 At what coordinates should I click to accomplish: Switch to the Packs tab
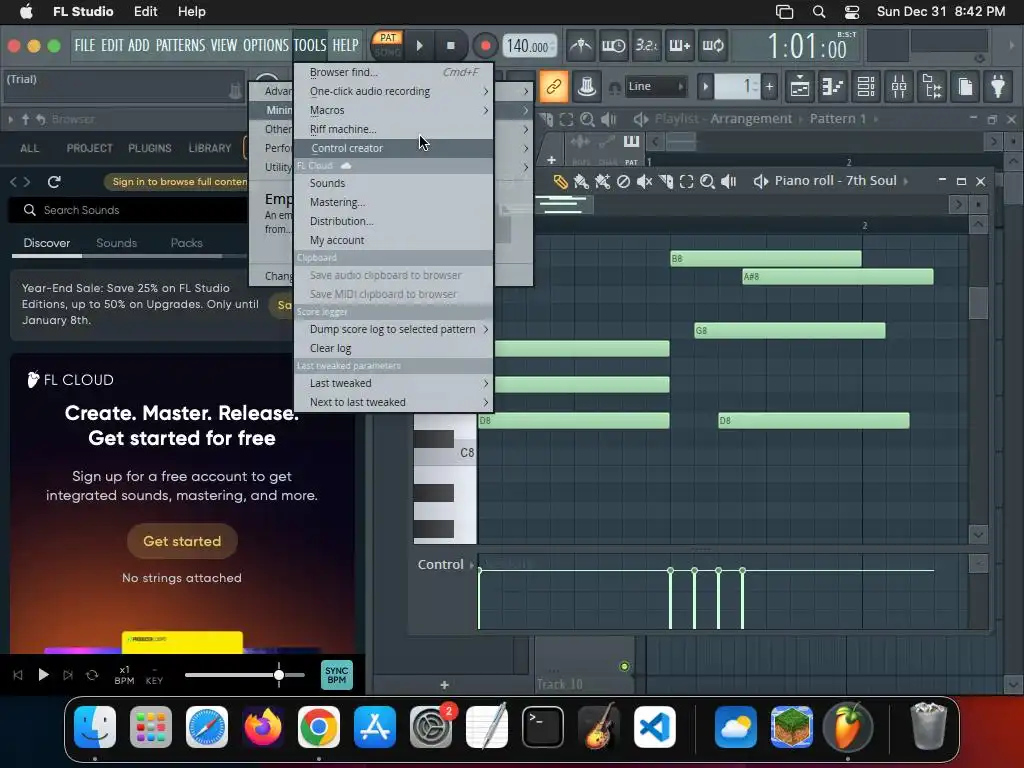pos(187,243)
